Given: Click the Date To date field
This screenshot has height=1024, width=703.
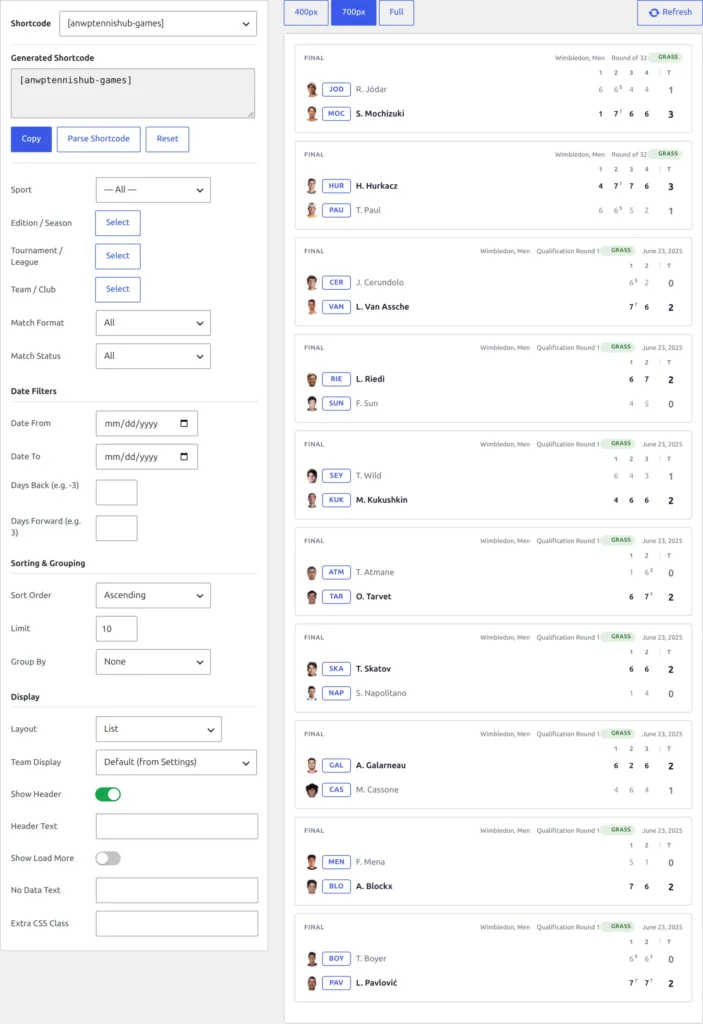Looking at the screenshot, I should [x=146, y=456].
